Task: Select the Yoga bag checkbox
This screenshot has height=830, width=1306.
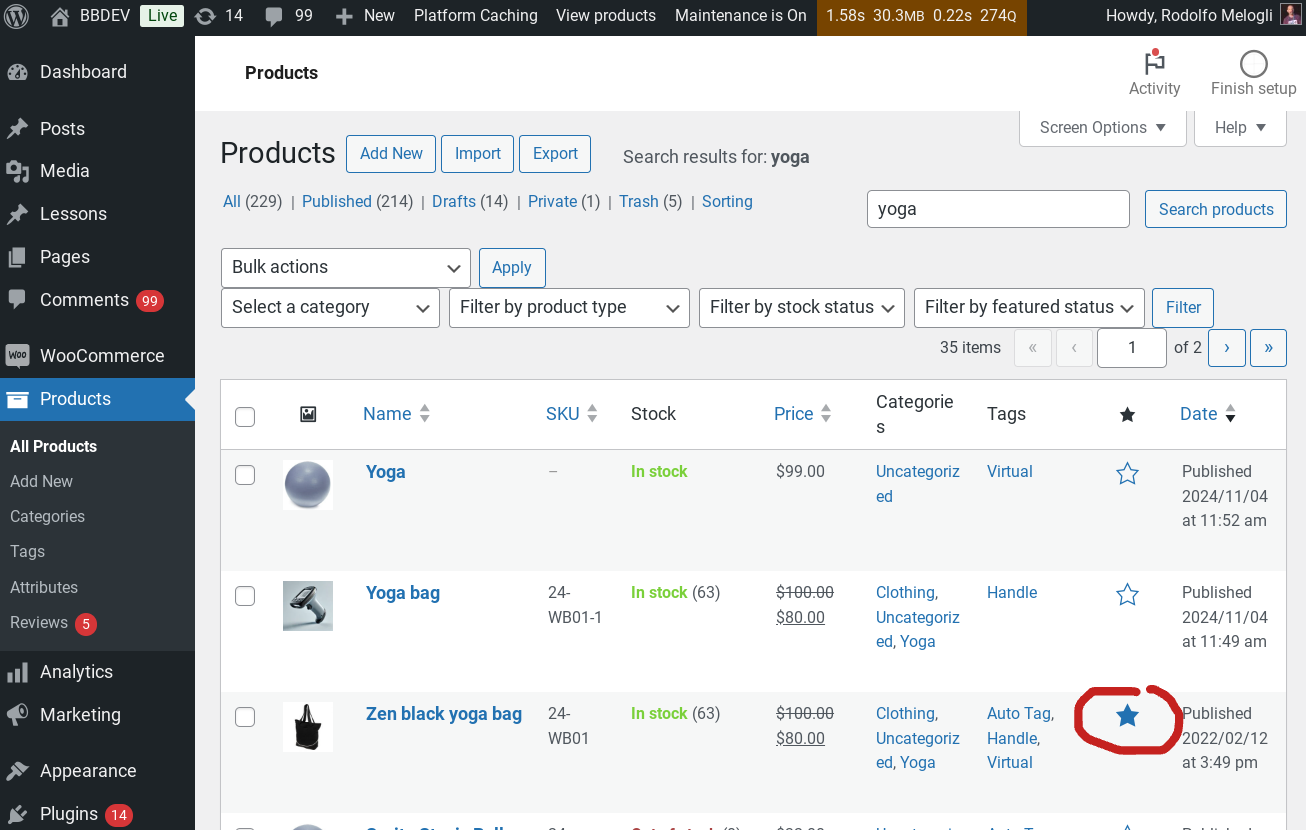Action: [x=245, y=596]
